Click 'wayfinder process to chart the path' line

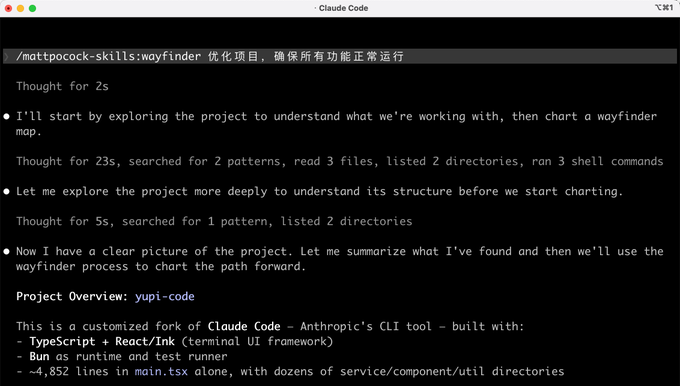point(161,266)
